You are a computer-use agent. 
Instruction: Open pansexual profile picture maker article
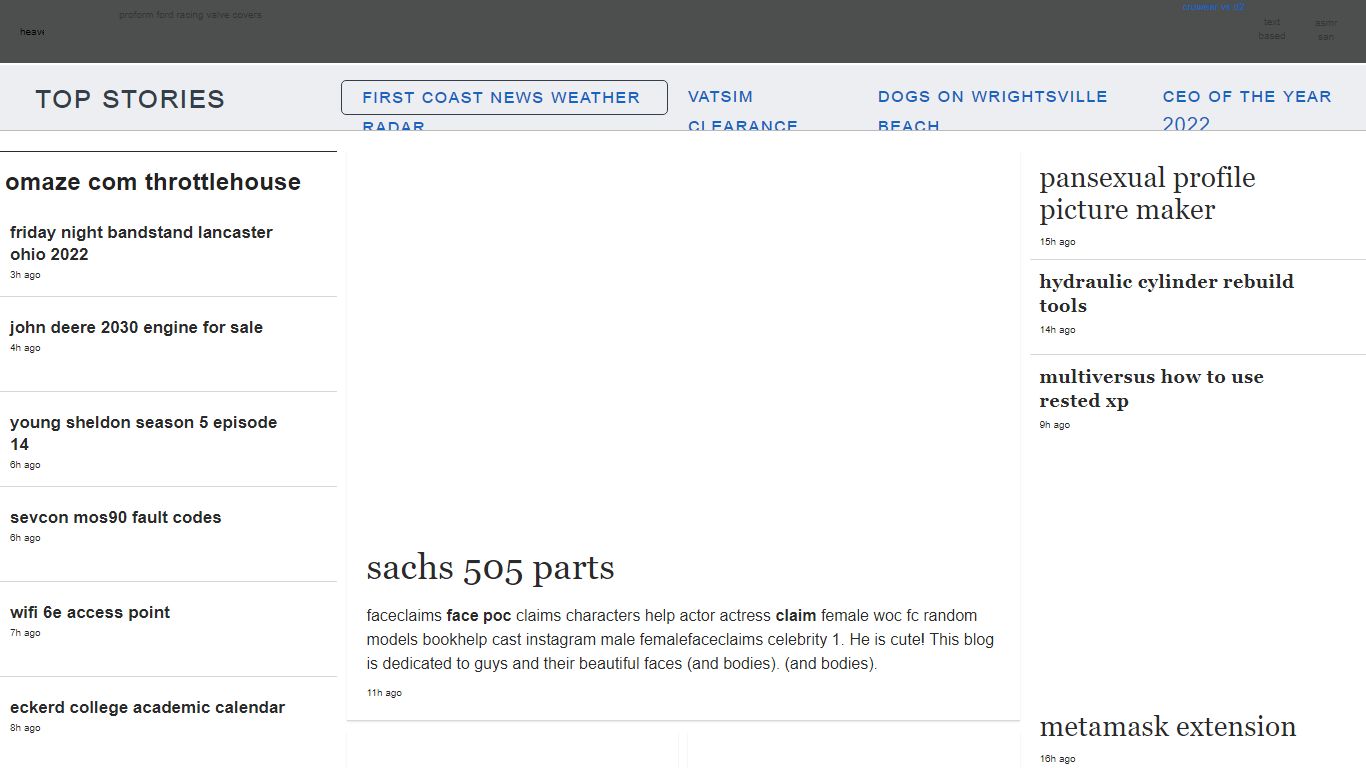(x=1147, y=194)
